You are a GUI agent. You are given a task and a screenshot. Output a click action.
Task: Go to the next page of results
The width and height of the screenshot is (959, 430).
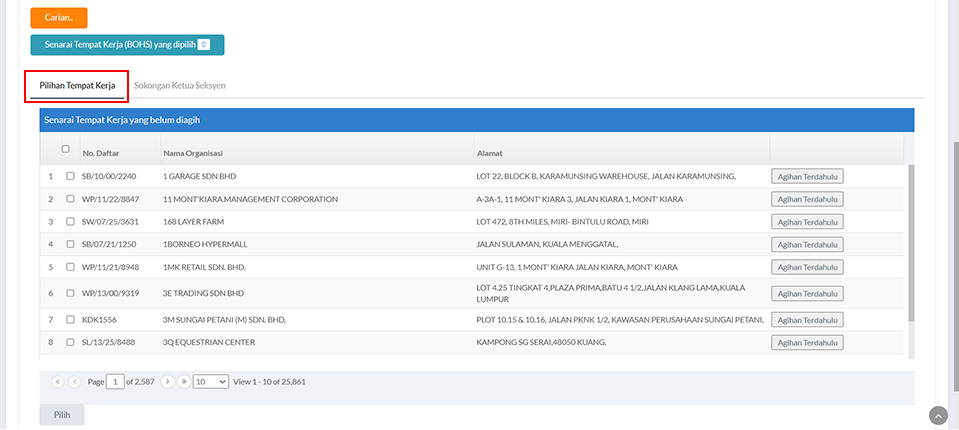coord(168,382)
